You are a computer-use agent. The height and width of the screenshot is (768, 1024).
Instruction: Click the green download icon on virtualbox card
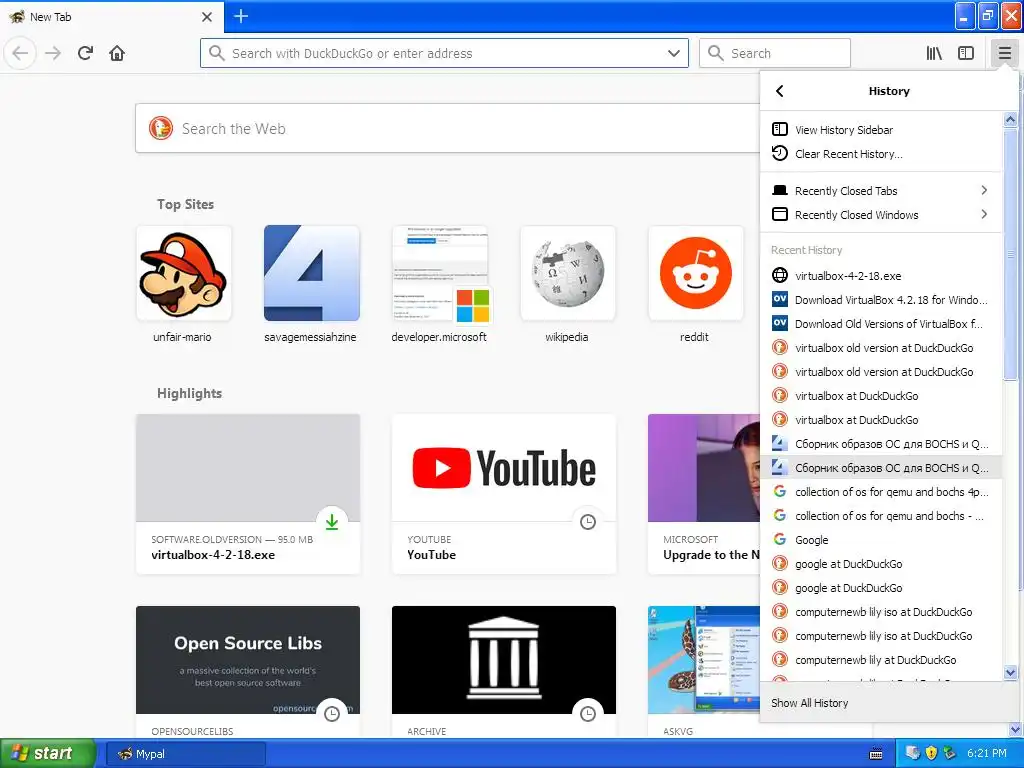332,522
